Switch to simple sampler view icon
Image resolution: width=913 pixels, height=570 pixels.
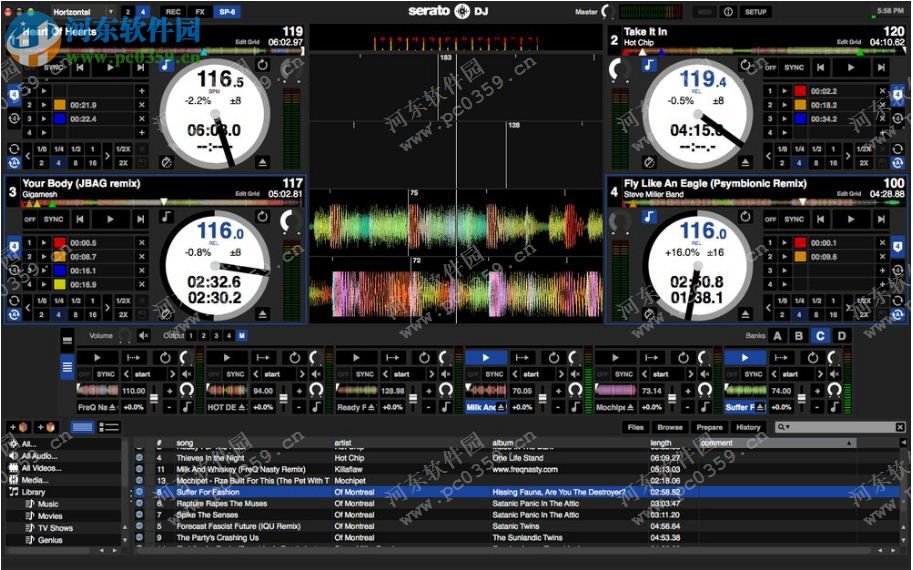[x=68, y=339]
